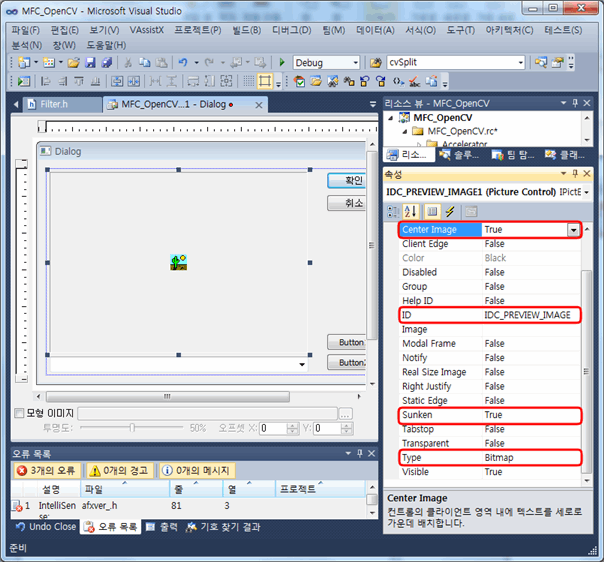Viewport: 604px width, 562px height.
Task: Toggle the 3개의 오류 errors filter
Action: point(48,470)
